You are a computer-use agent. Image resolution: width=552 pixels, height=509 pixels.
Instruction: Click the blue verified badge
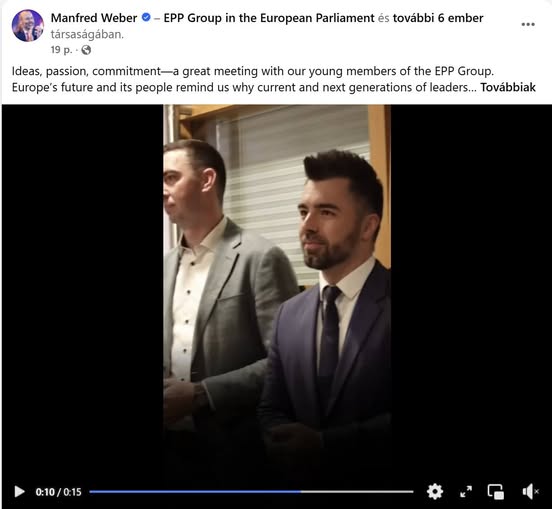(x=146, y=17)
